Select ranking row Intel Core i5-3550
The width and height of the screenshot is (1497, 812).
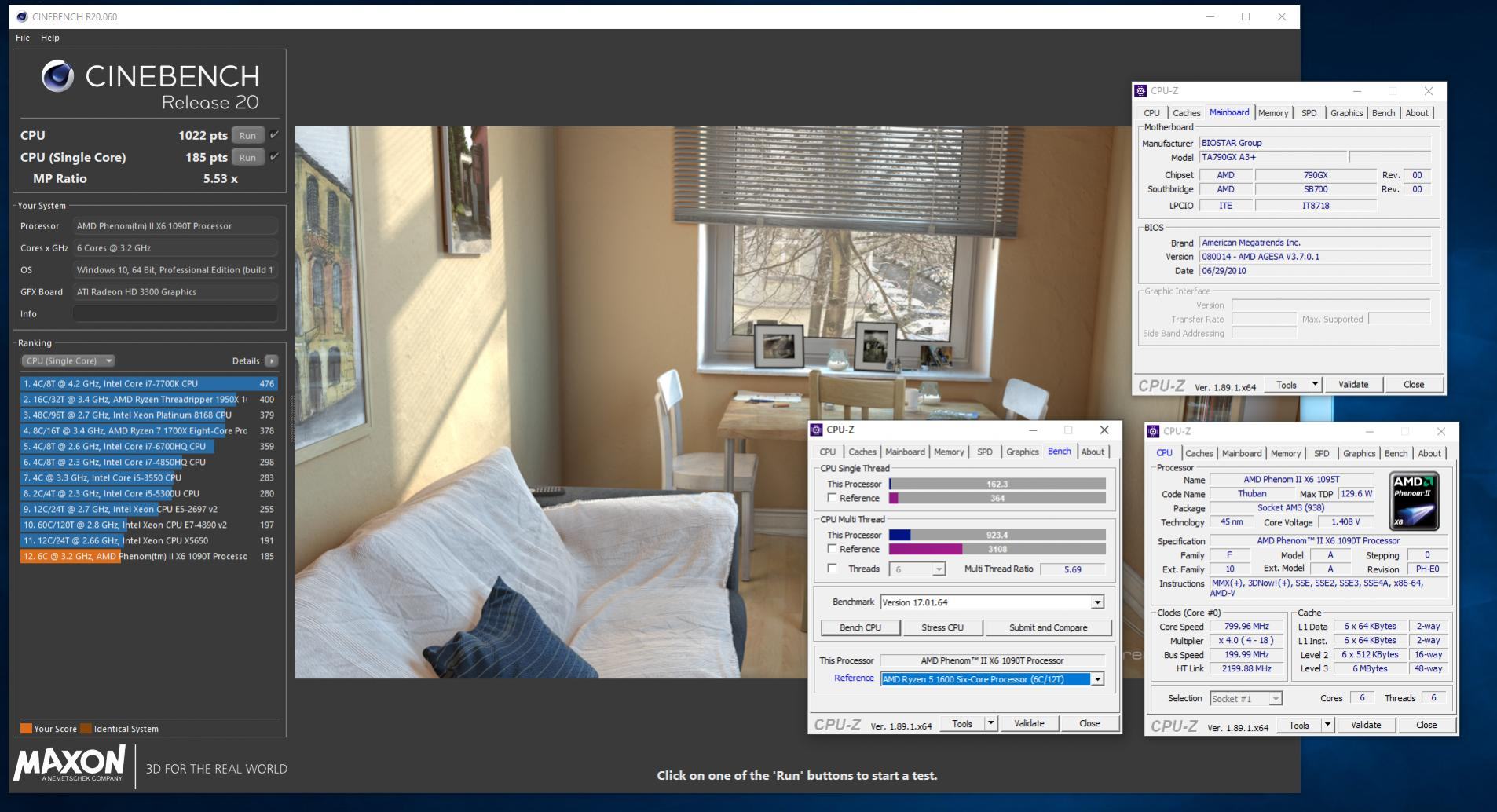(148, 478)
